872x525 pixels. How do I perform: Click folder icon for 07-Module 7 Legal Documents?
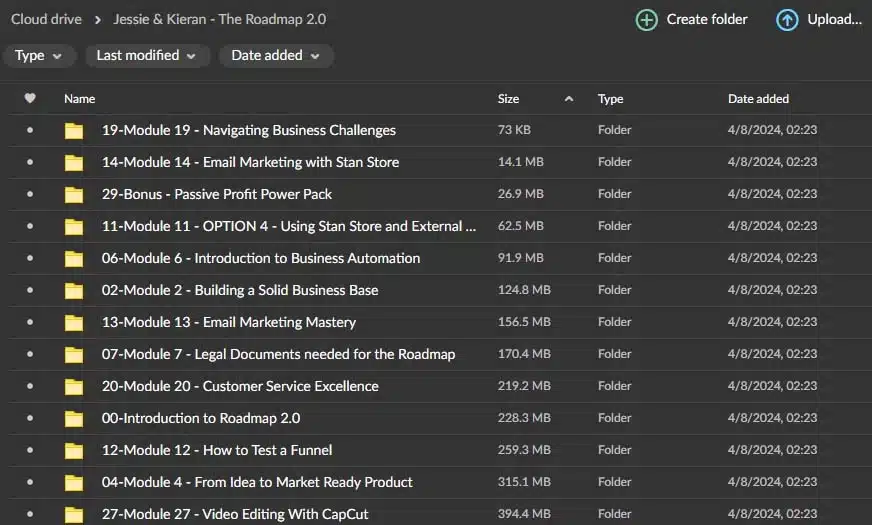point(73,354)
